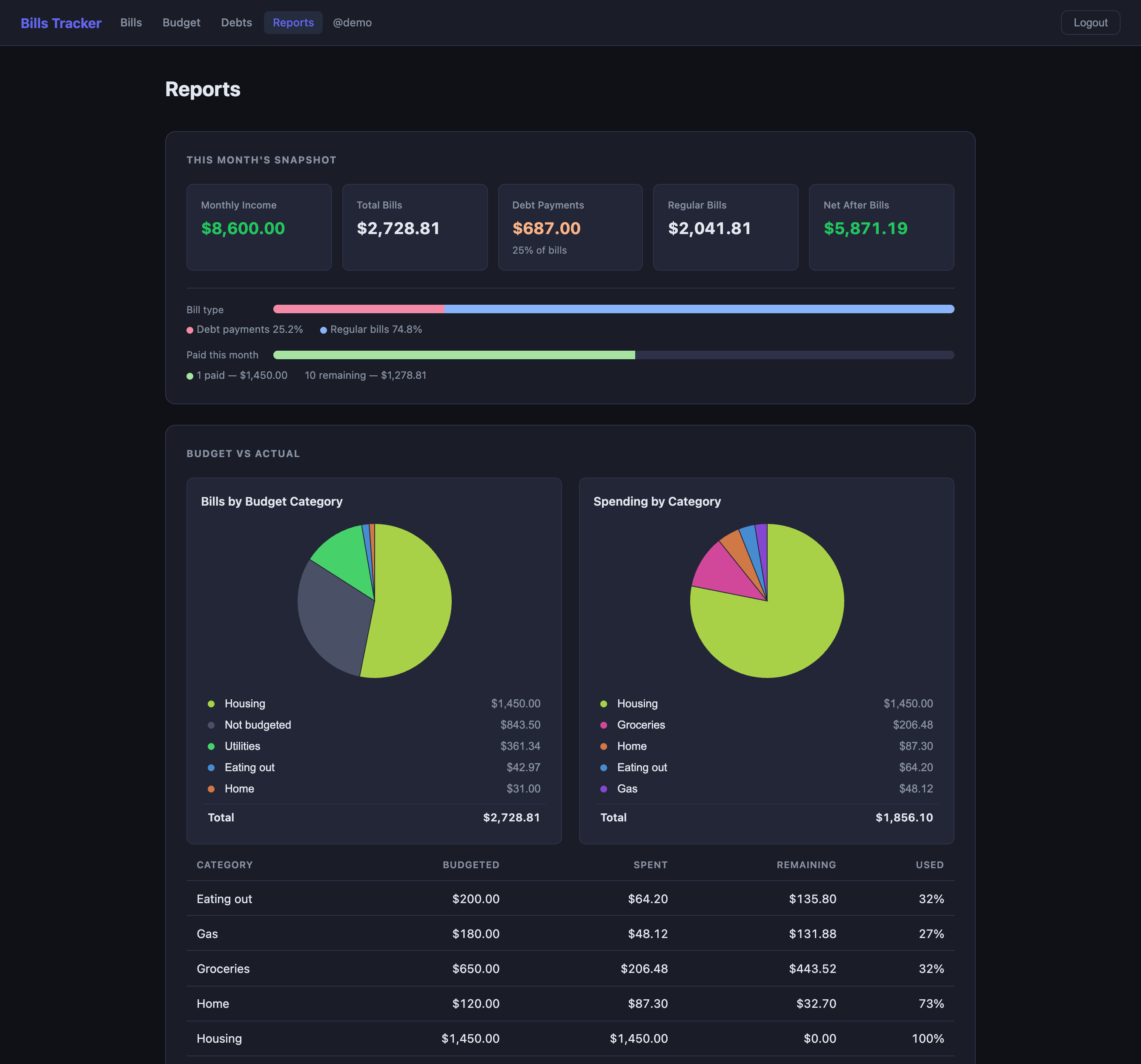Click the Spending total $1,856.10
1141x1064 pixels.
coord(904,817)
